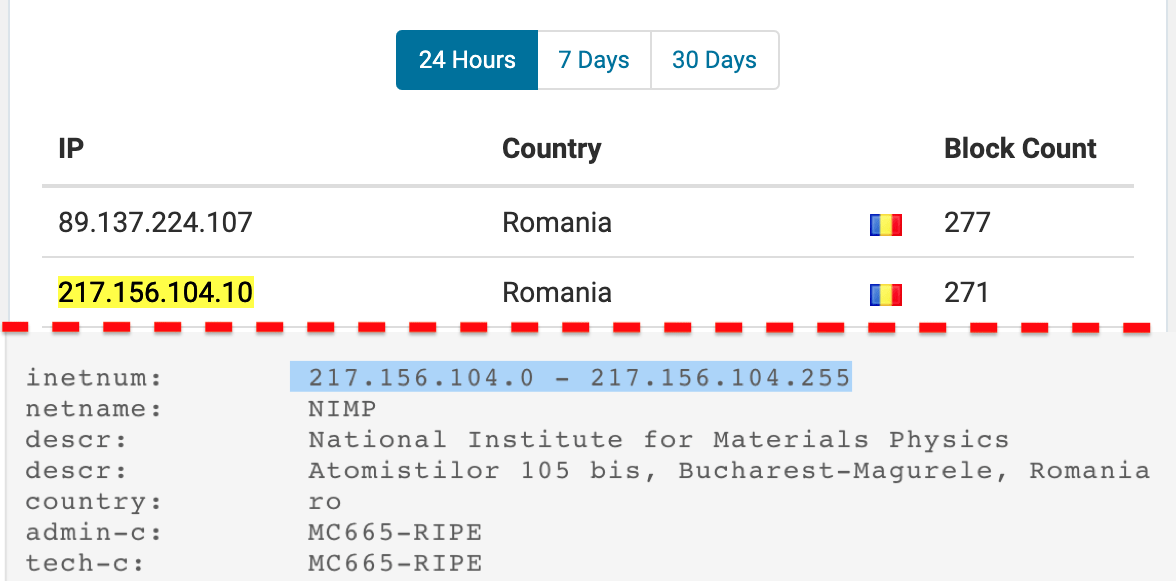Switch to the 30 Days tab
Image resolution: width=1176 pixels, height=581 pixels.
coord(714,60)
